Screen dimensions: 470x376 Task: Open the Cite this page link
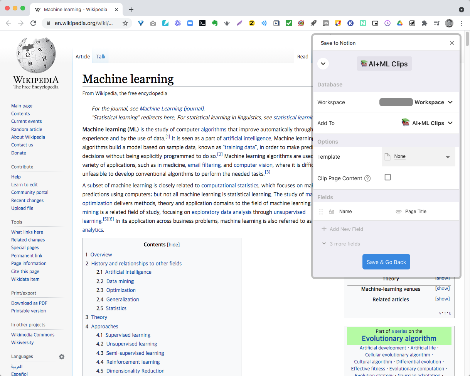(25, 271)
